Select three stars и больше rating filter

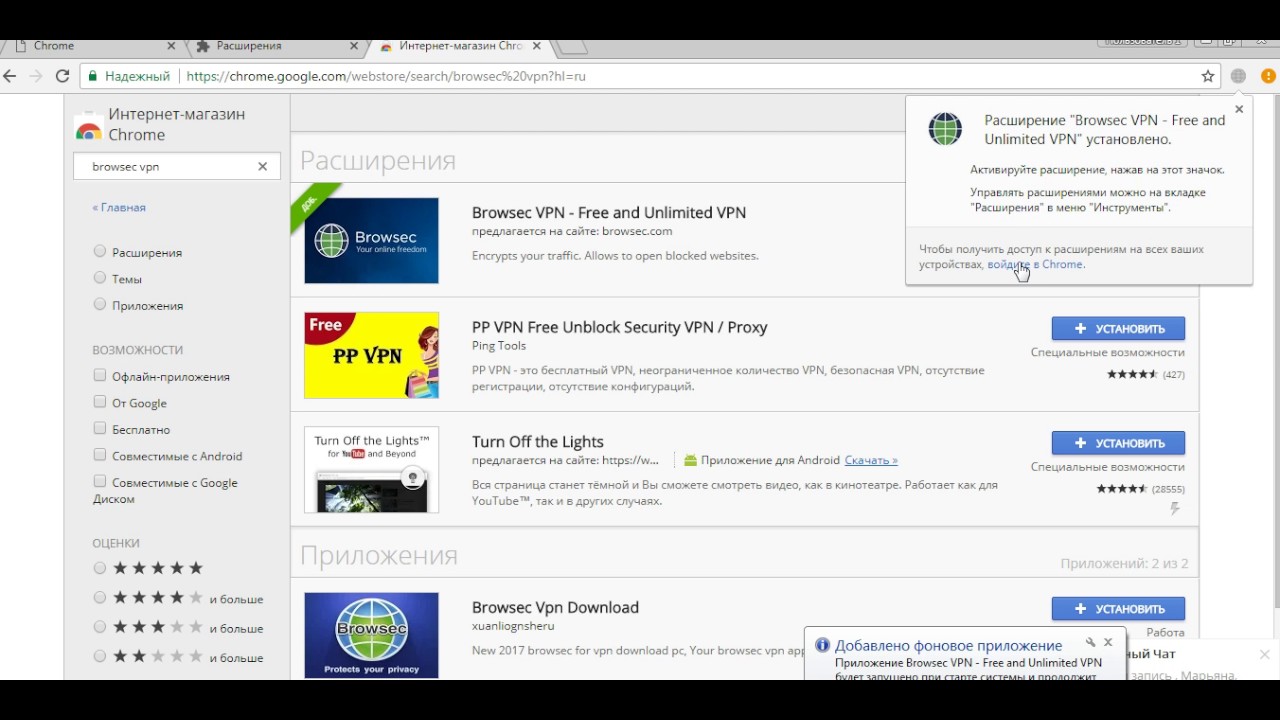click(x=99, y=627)
